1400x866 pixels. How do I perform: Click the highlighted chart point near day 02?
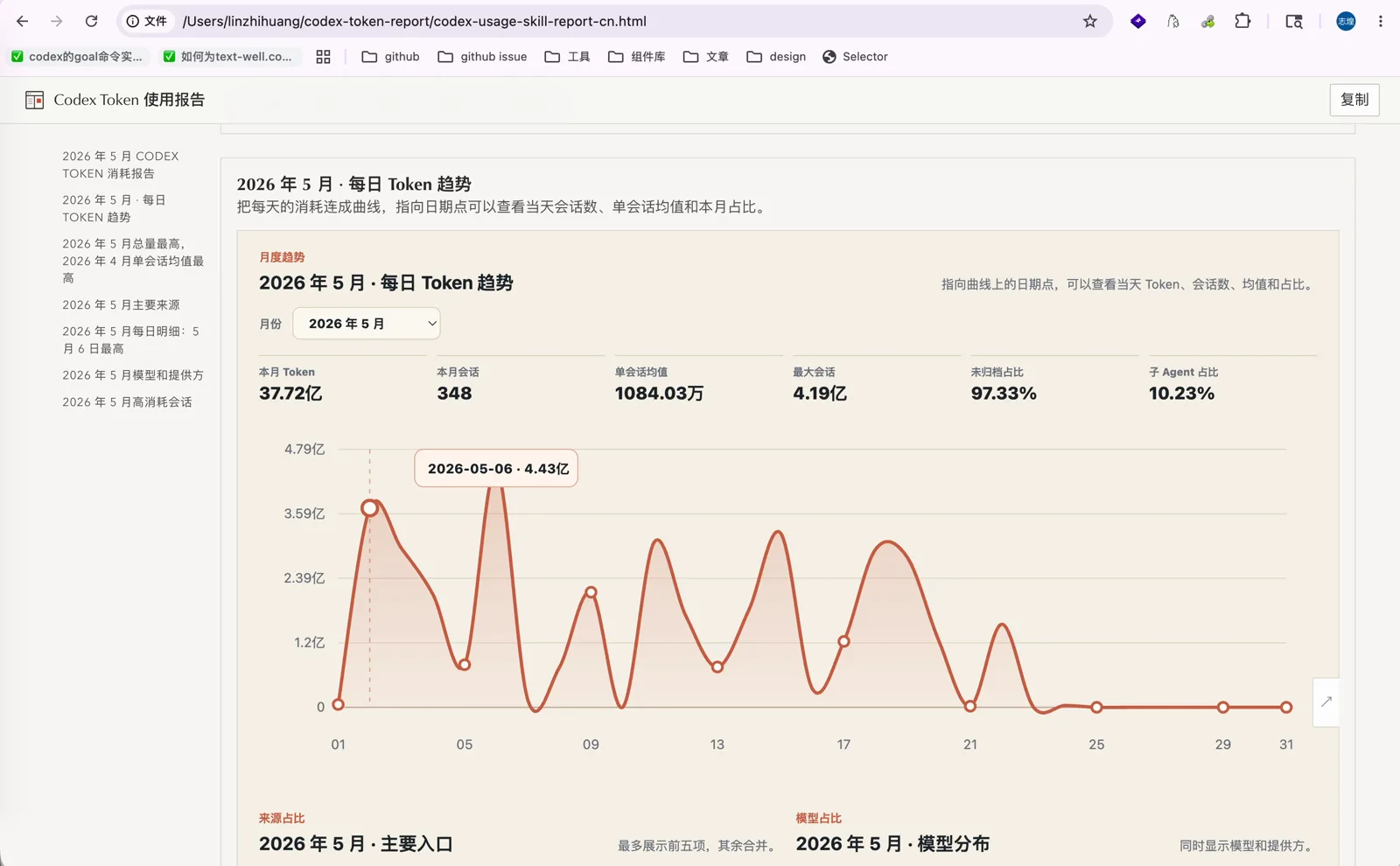(x=370, y=508)
